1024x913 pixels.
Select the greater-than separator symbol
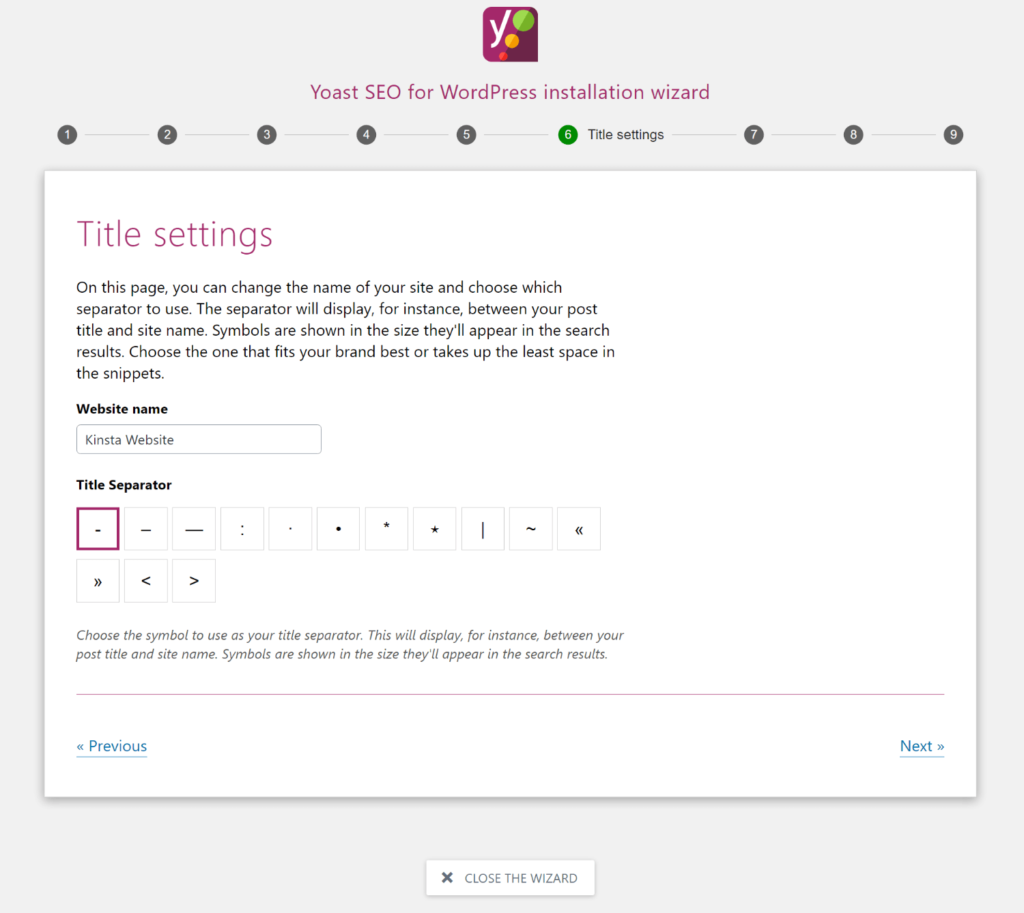(193, 580)
